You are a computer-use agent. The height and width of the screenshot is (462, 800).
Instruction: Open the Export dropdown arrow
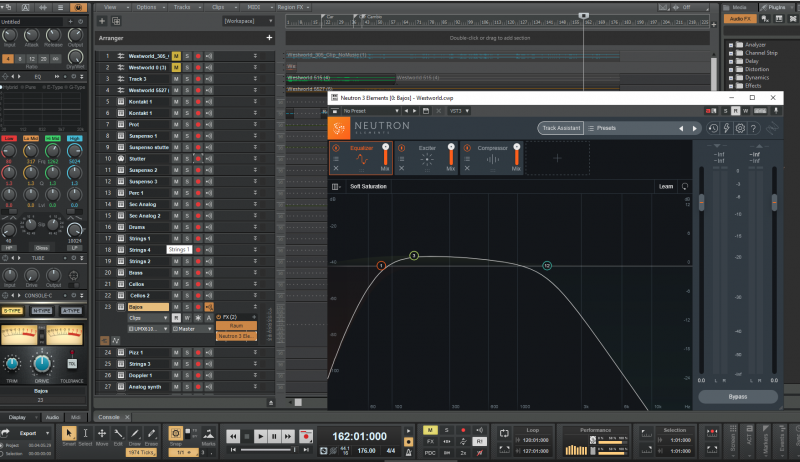pyautogui.click(x=47, y=433)
